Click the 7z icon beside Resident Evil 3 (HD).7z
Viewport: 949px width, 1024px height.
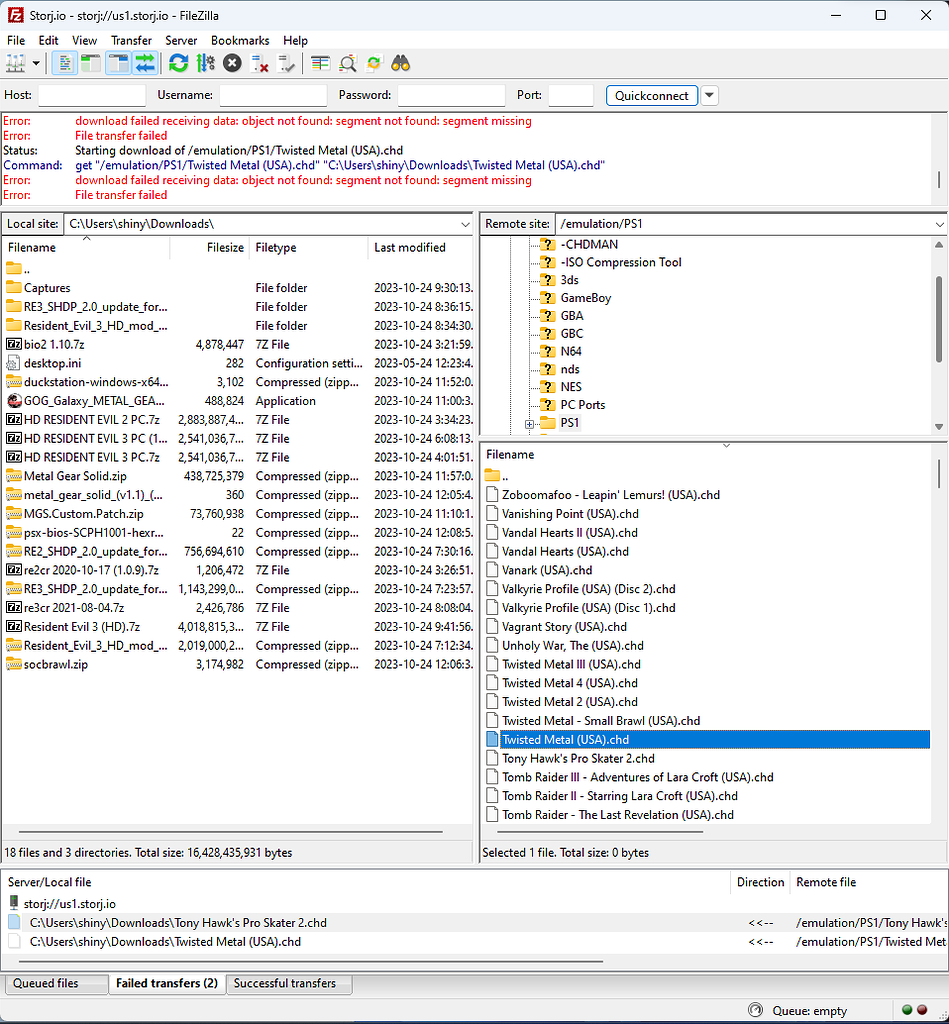(x=13, y=626)
